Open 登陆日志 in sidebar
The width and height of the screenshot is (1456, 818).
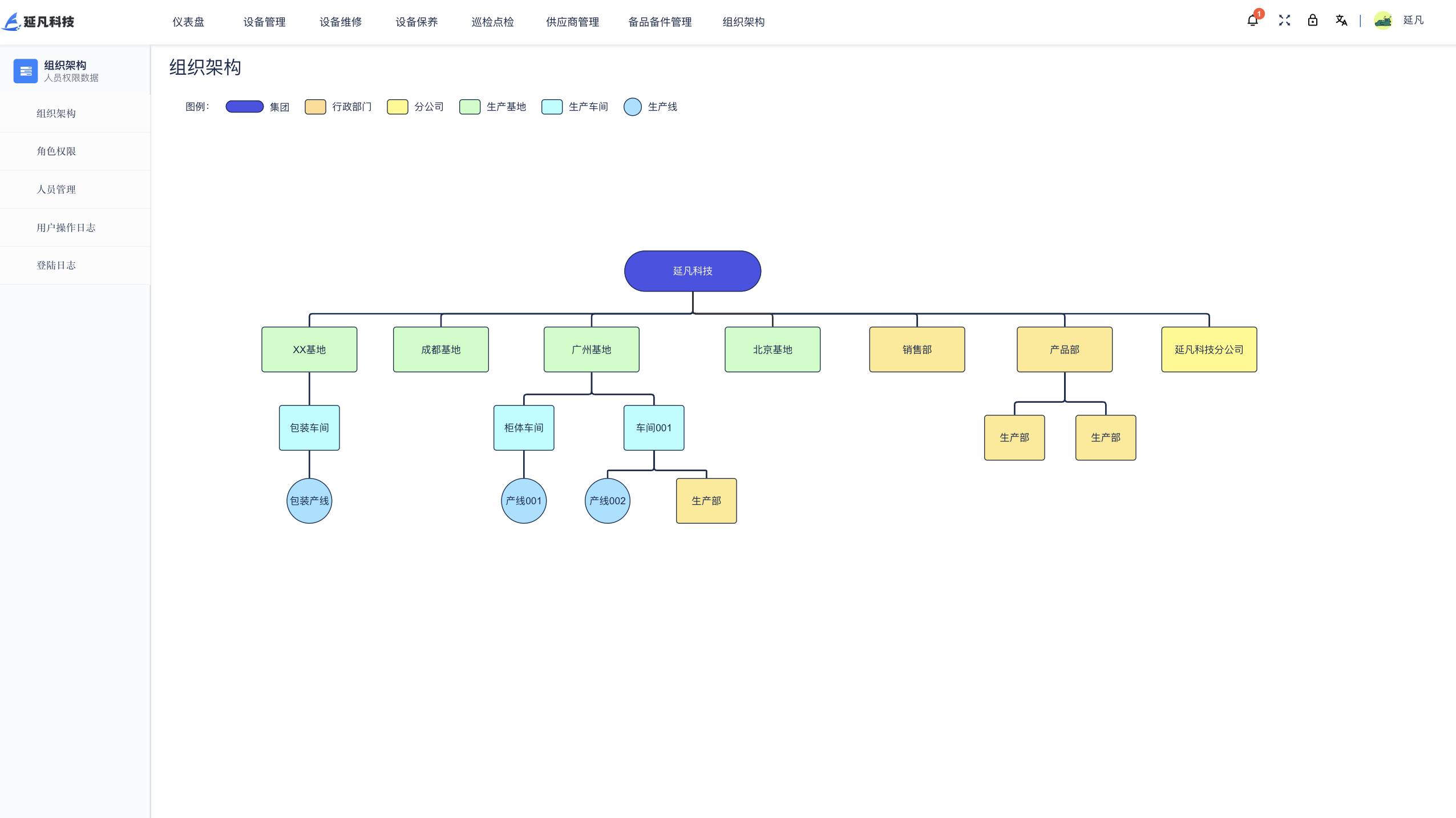pyautogui.click(x=56, y=265)
